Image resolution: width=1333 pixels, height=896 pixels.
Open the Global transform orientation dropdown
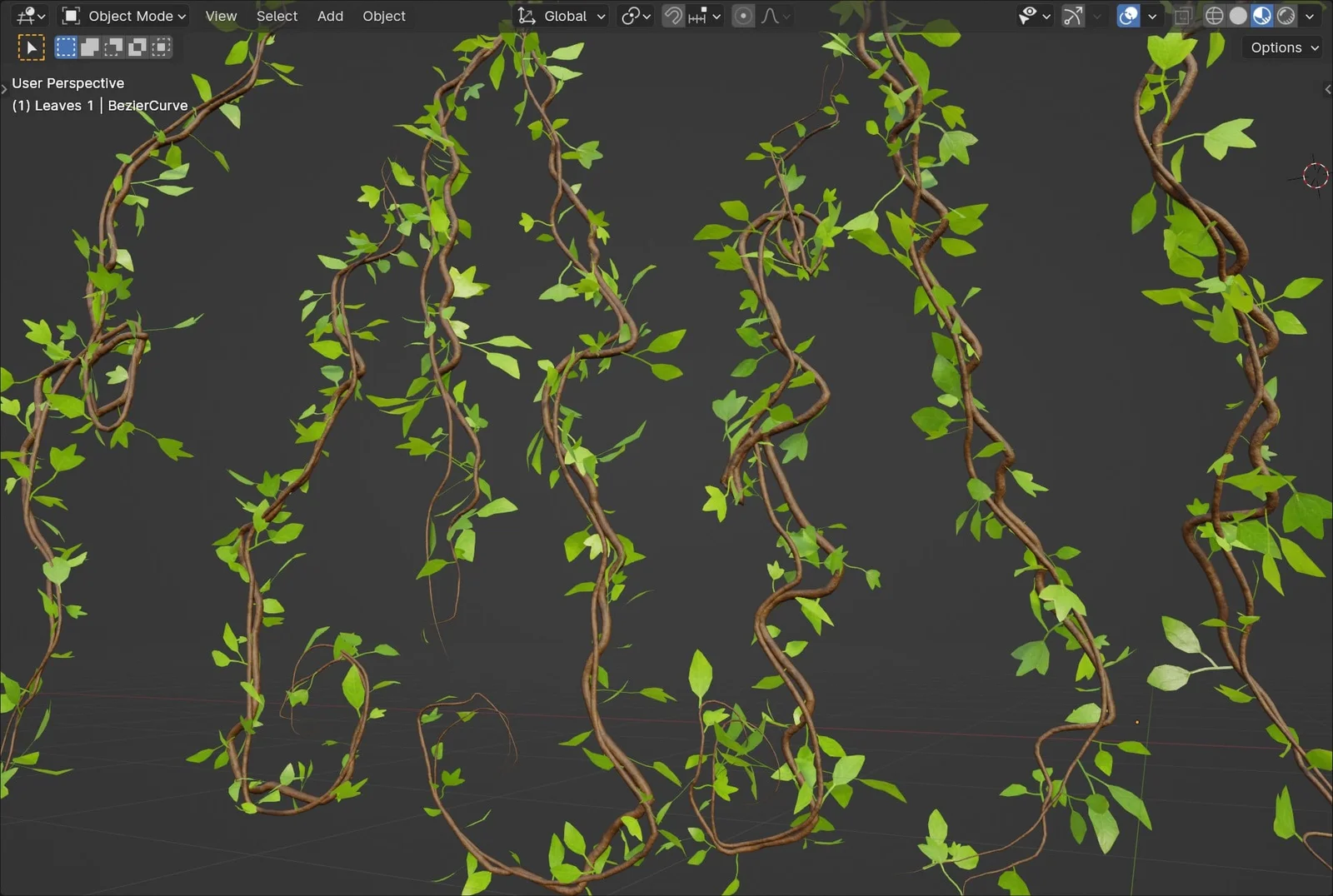pyautogui.click(x=560, y=16)
